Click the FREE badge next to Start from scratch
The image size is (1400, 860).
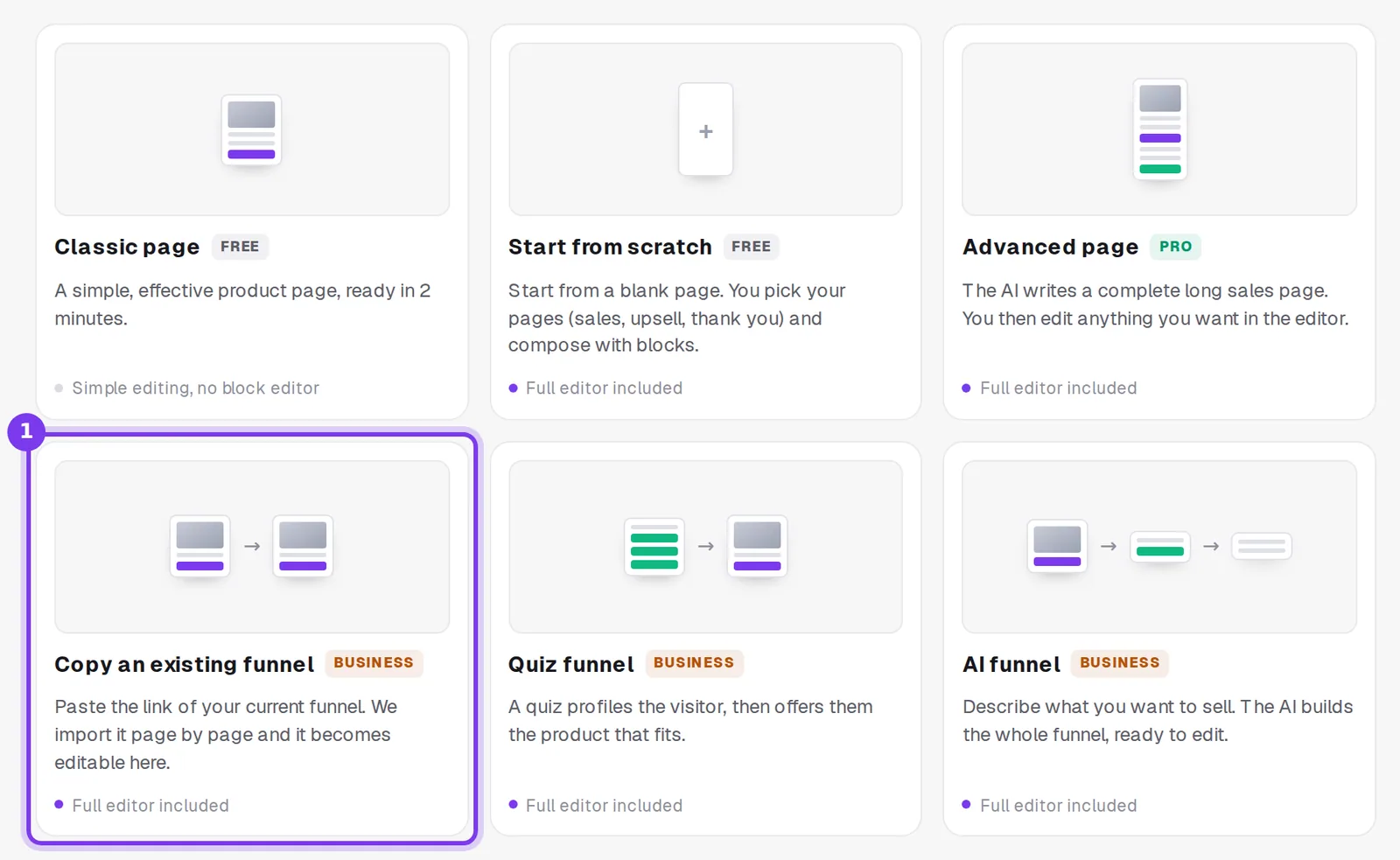tap(751, 247)
